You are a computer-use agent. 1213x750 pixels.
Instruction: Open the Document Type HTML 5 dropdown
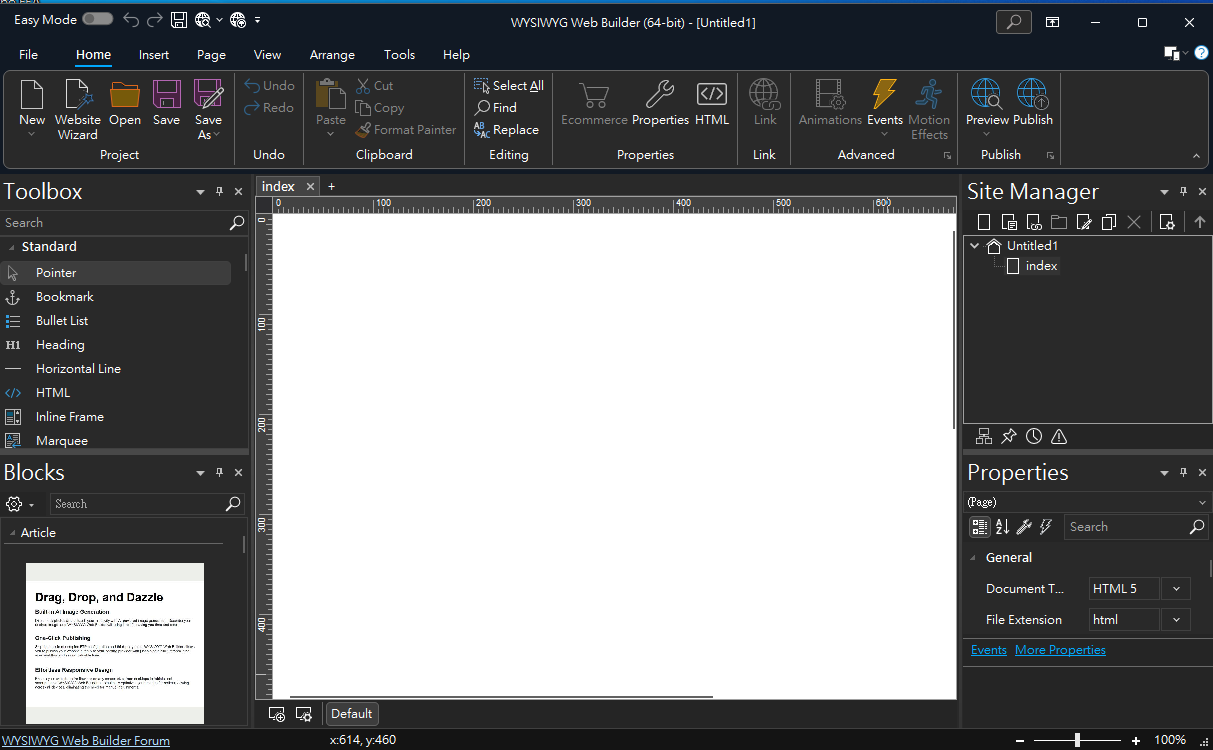1176,589
